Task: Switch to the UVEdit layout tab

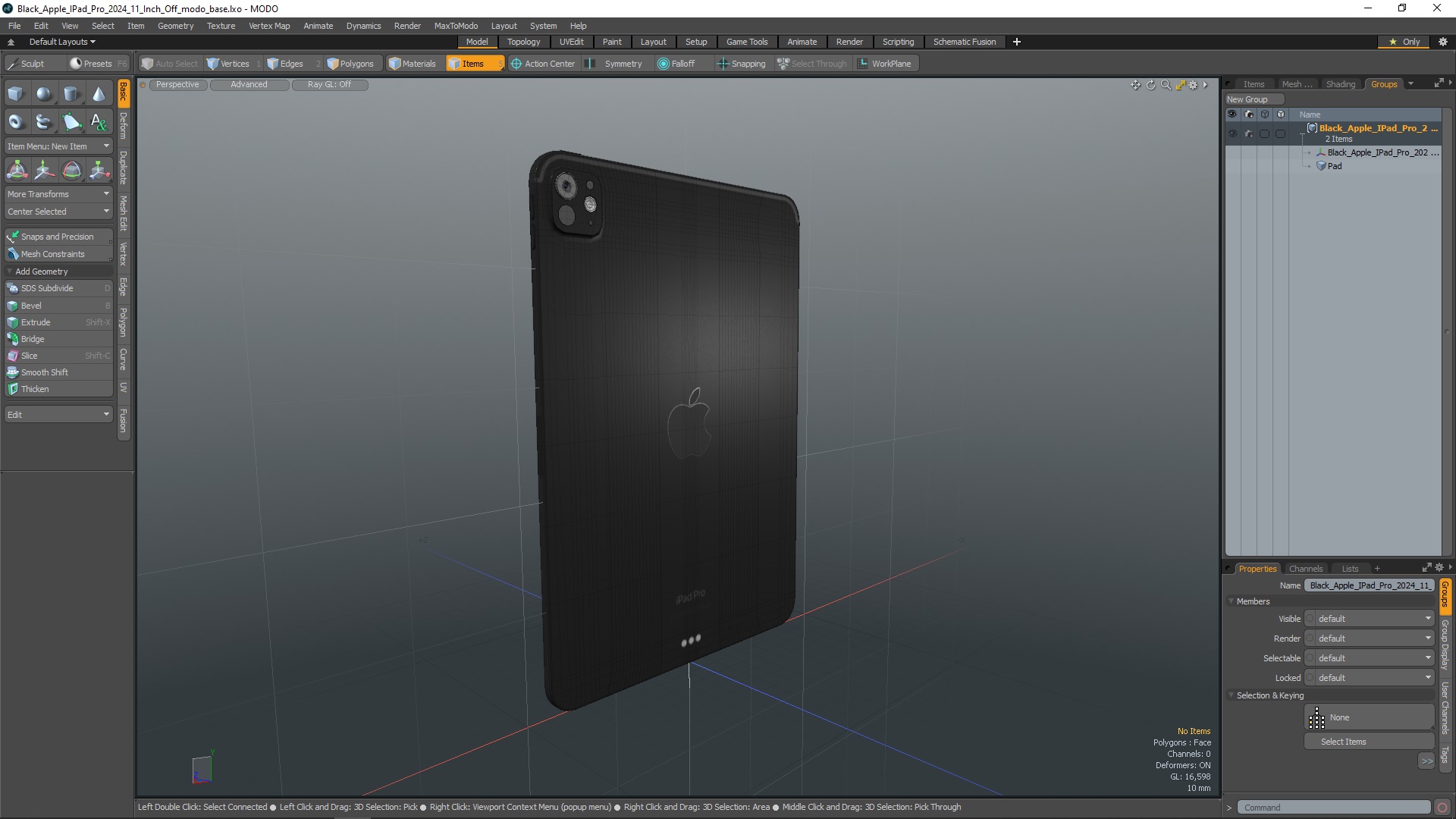Action: tap(571, 42)
